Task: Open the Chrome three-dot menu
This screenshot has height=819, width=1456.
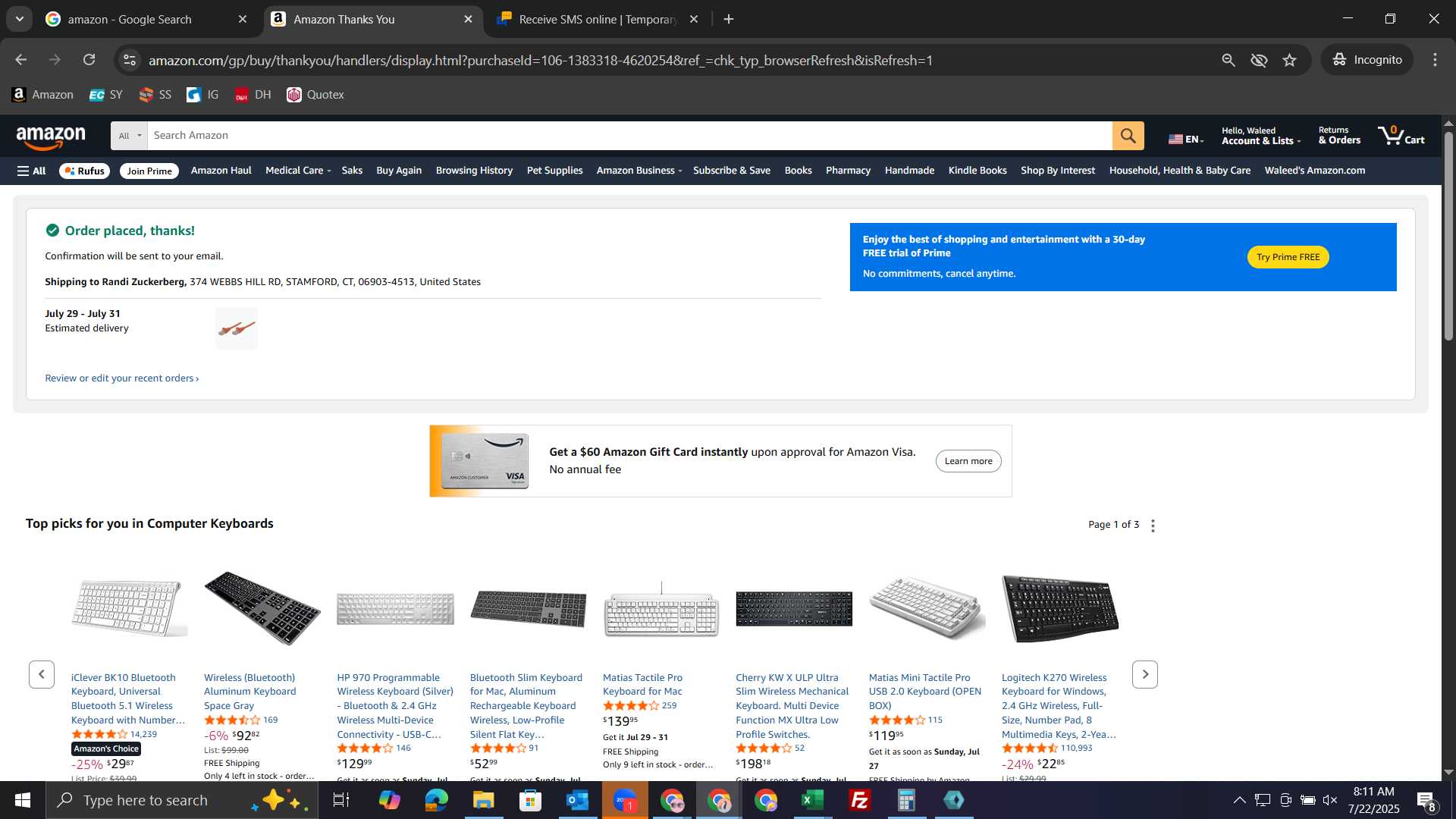Action: click(x=1435, y=60)
